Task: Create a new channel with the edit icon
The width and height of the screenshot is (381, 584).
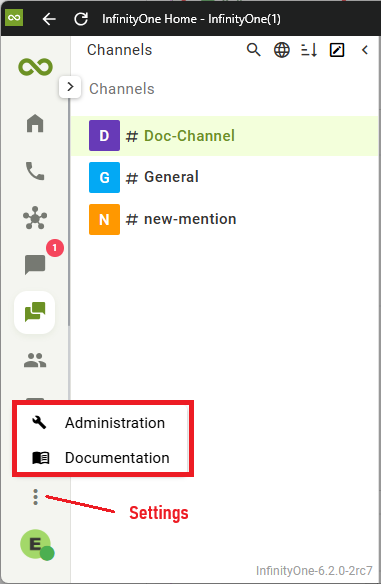Action: coord(337,50)
